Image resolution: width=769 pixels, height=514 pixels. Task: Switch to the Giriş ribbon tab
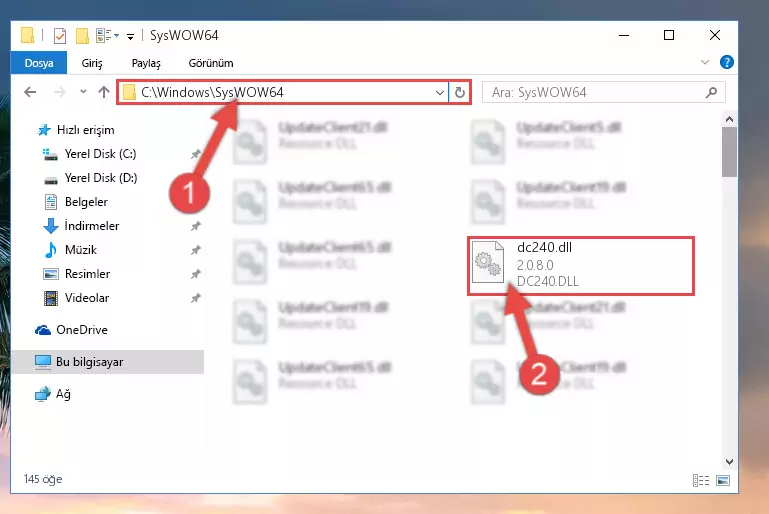click(x=92, y=63)
